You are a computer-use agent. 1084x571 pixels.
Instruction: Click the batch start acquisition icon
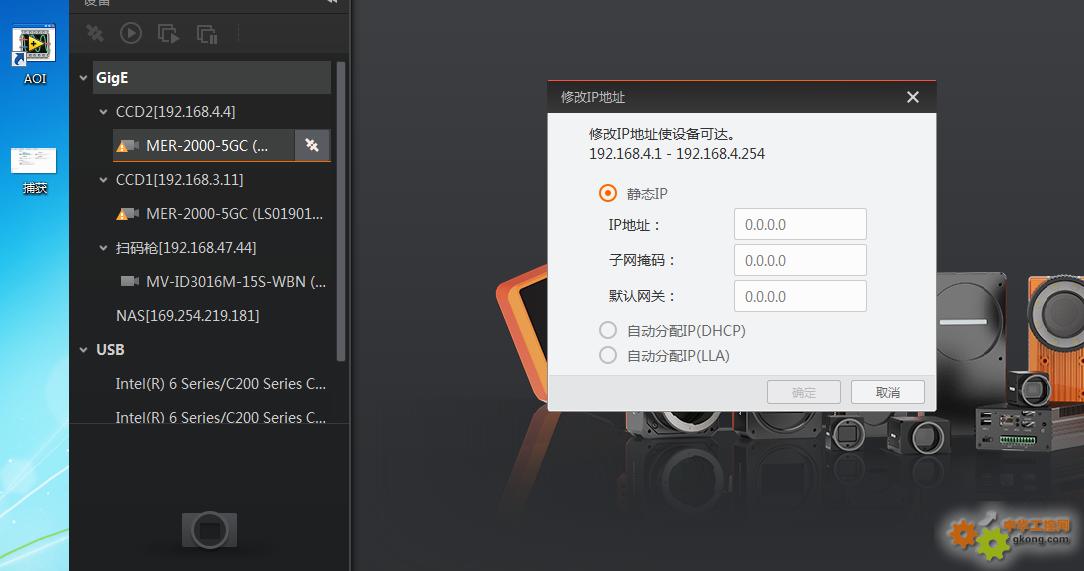pos(168,33)
